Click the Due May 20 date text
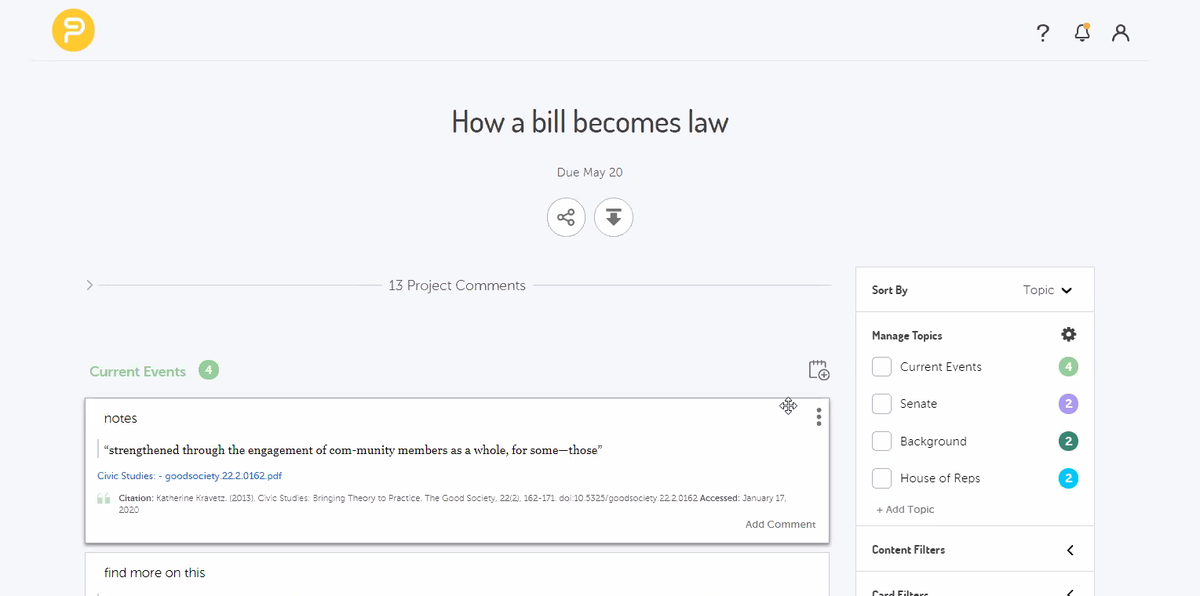1200x596 pixels. (590, 172)
